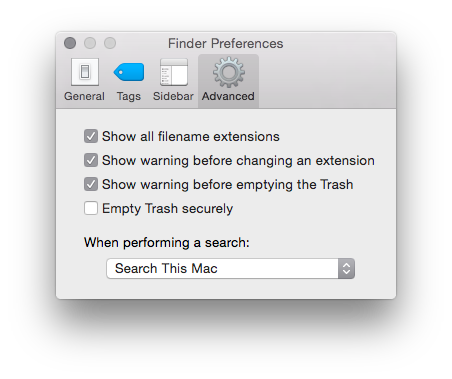Switch to the General tab label

(84, 96)
